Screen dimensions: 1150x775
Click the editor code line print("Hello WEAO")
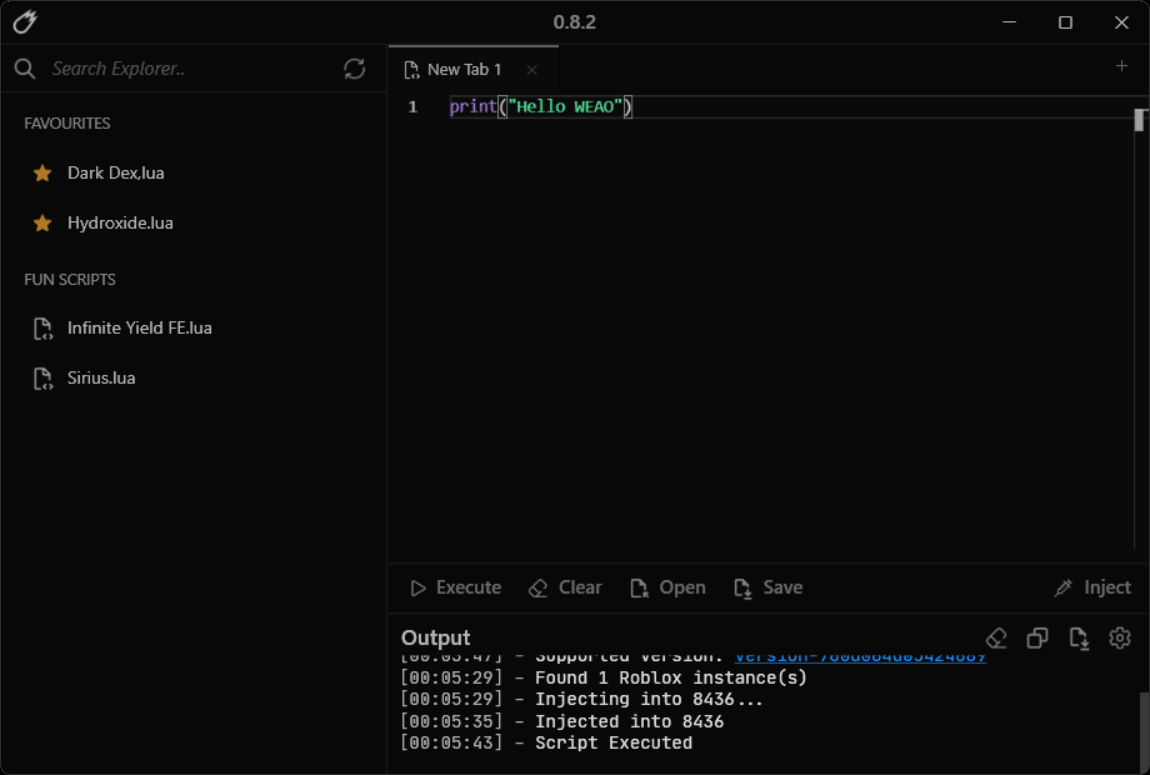tap(541, 107)
